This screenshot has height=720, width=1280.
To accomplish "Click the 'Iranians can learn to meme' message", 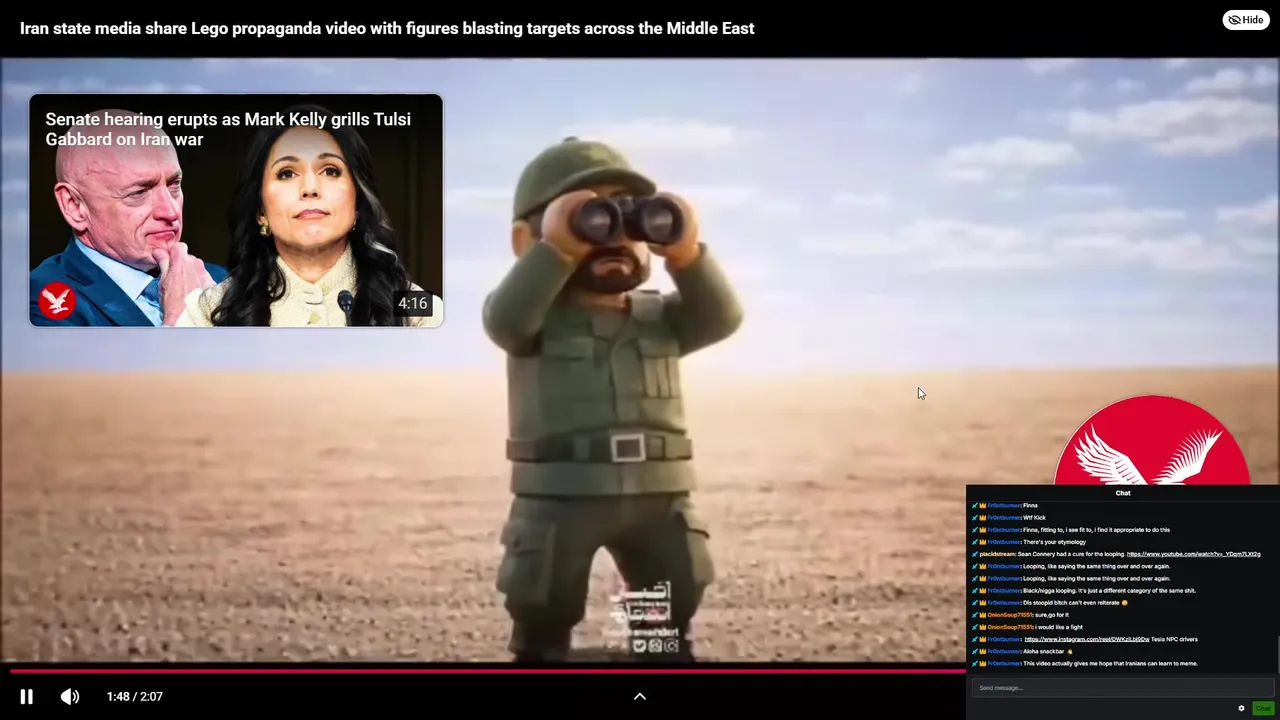I will [x=1110, y=663].
